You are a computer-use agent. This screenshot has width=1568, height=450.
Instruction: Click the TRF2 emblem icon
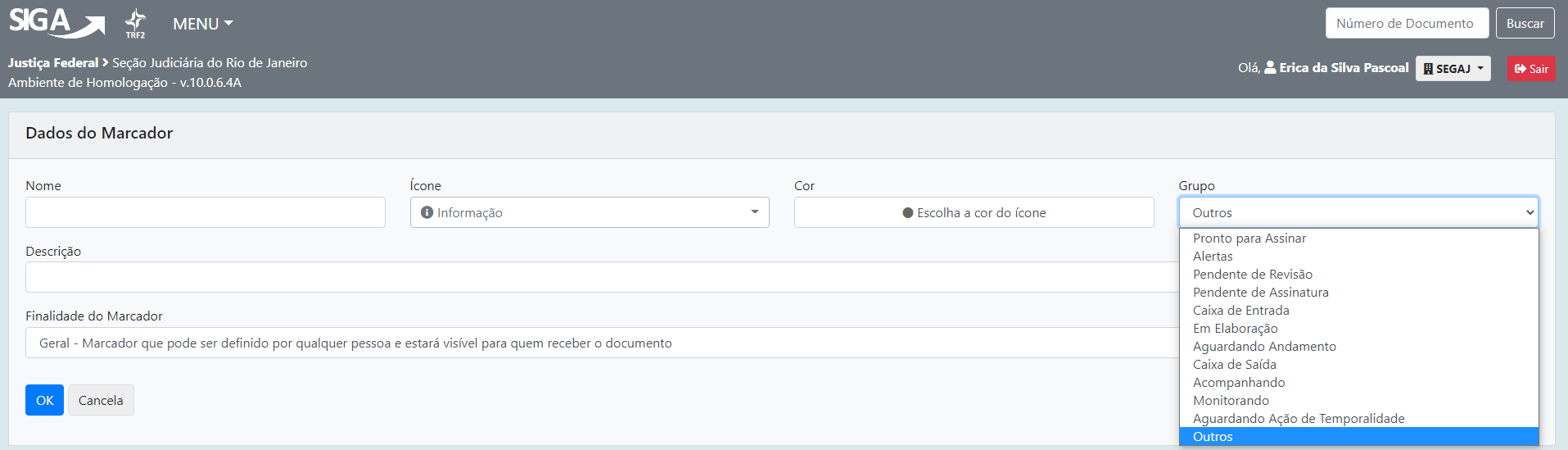click(135, 24)
